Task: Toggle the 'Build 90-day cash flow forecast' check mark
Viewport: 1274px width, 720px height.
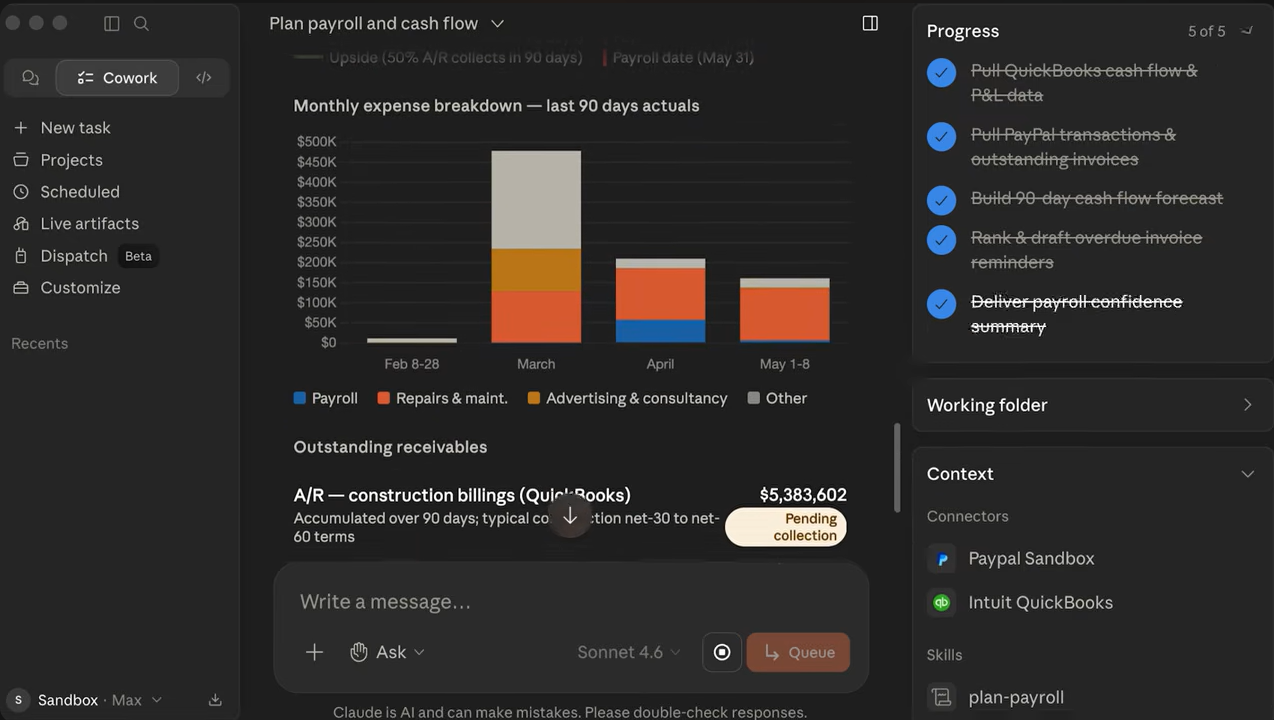Action: [941, 200]
